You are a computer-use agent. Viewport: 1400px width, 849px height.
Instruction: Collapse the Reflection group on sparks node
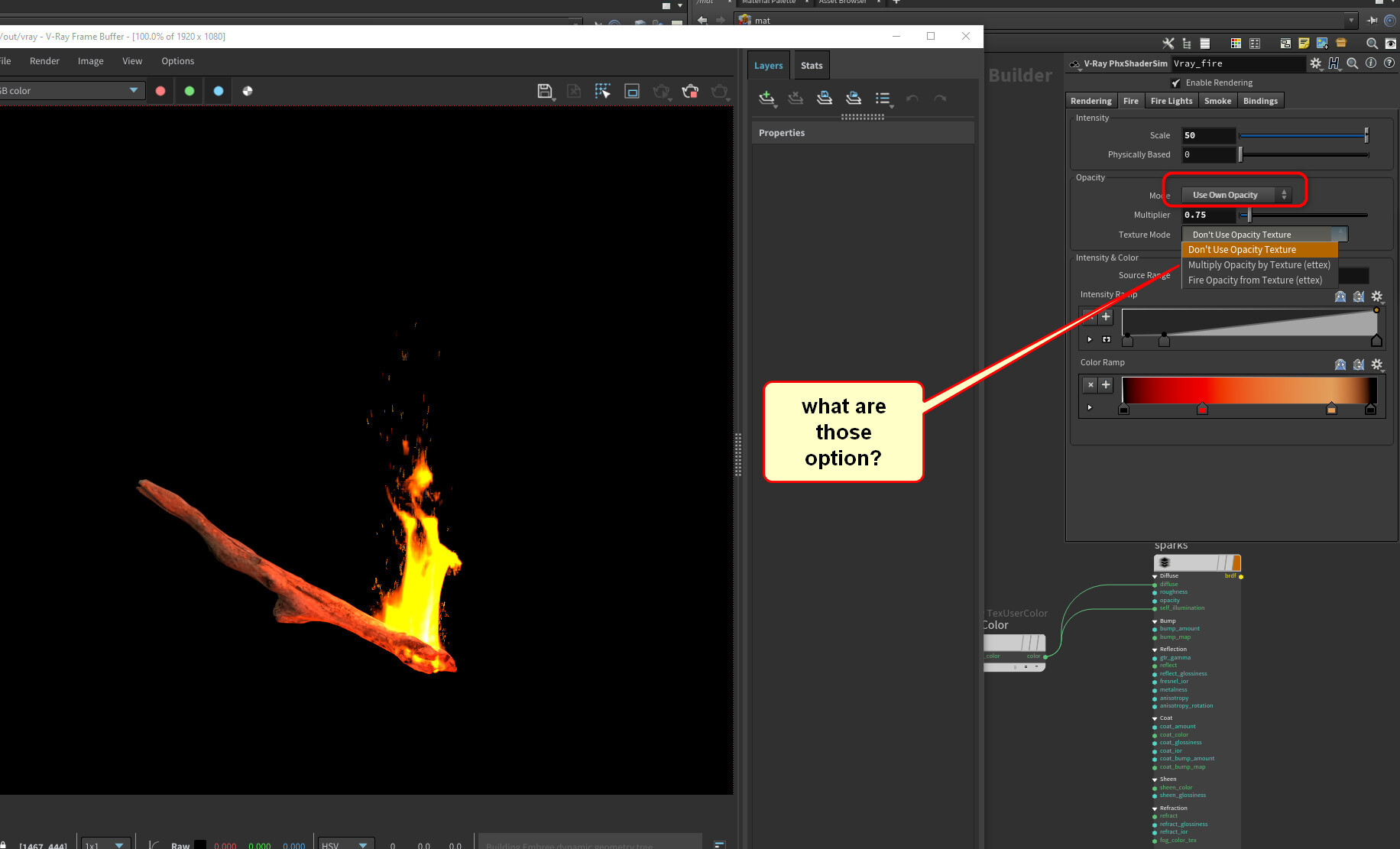pos(1155,650)
